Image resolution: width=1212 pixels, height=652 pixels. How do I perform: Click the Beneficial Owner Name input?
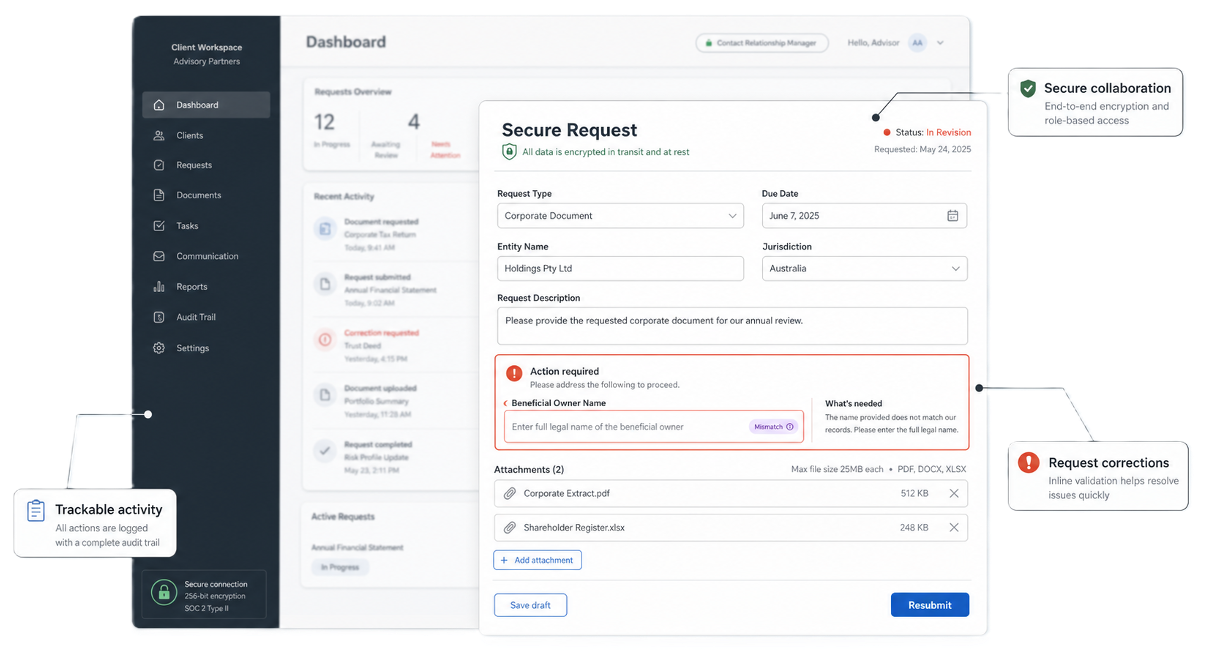[x=654, y=427]
